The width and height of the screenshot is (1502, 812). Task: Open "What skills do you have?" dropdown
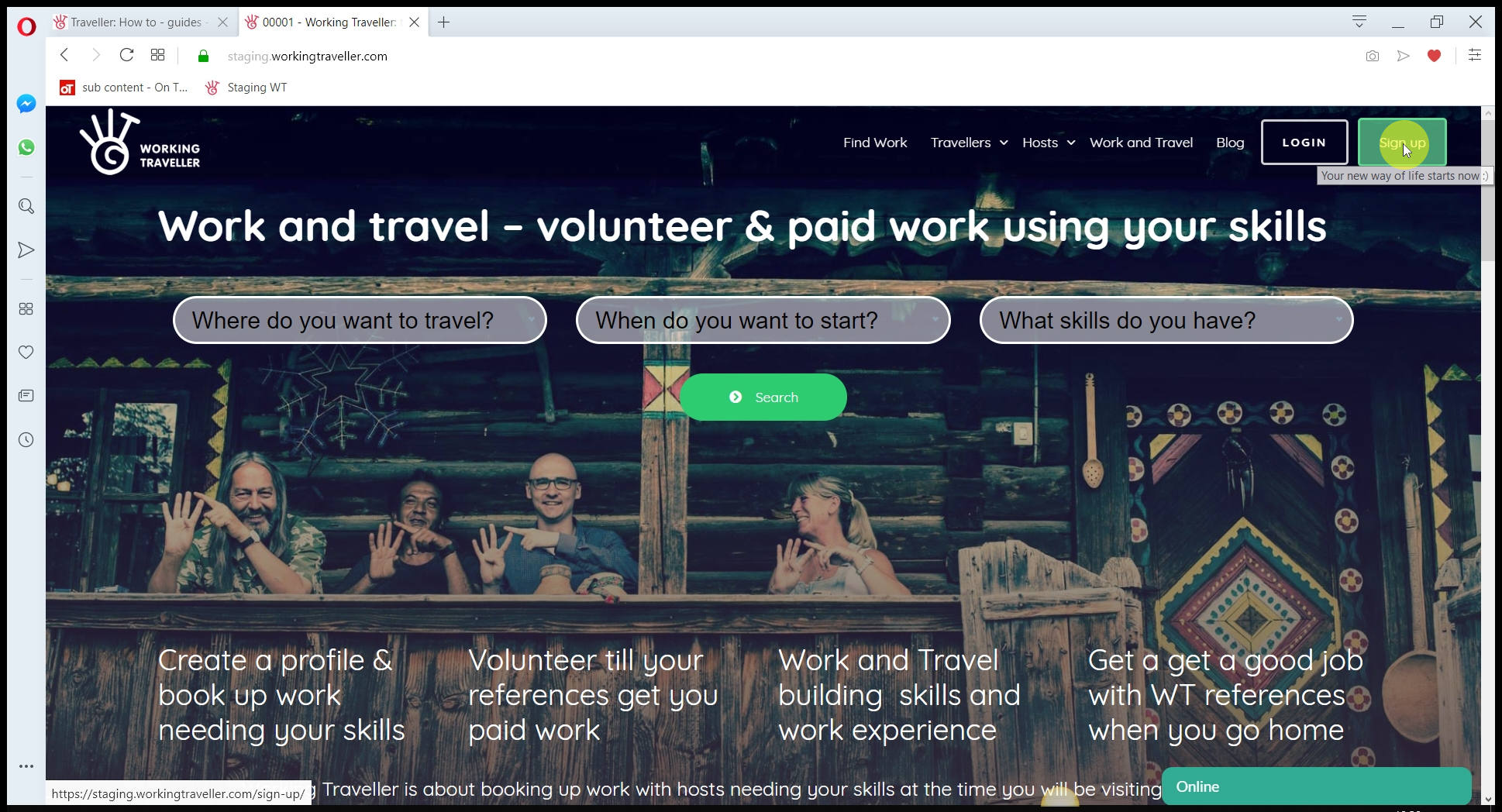pos(1166,320)
